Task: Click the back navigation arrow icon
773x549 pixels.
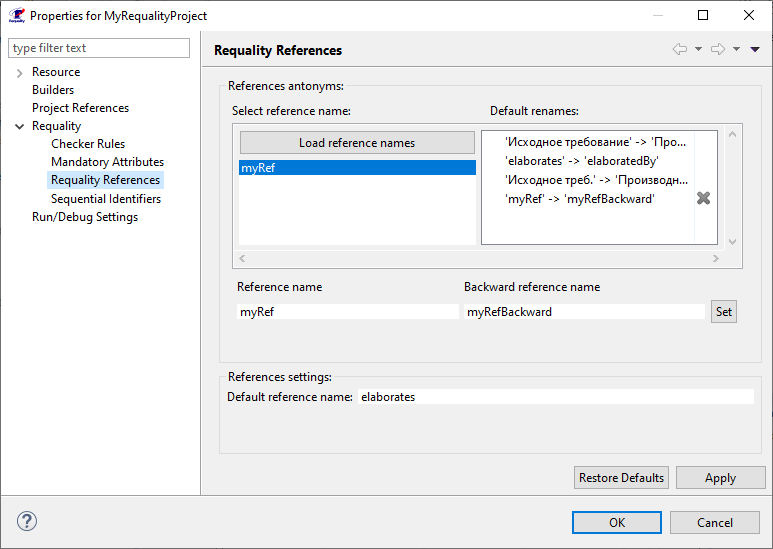Action: coord(680,49)
